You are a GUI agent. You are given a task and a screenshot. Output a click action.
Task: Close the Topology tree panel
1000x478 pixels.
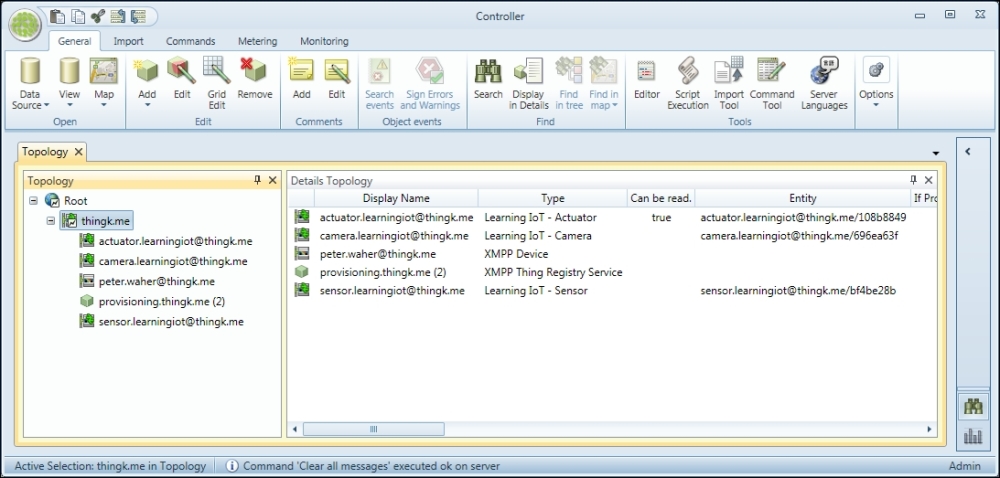(272, 180)
